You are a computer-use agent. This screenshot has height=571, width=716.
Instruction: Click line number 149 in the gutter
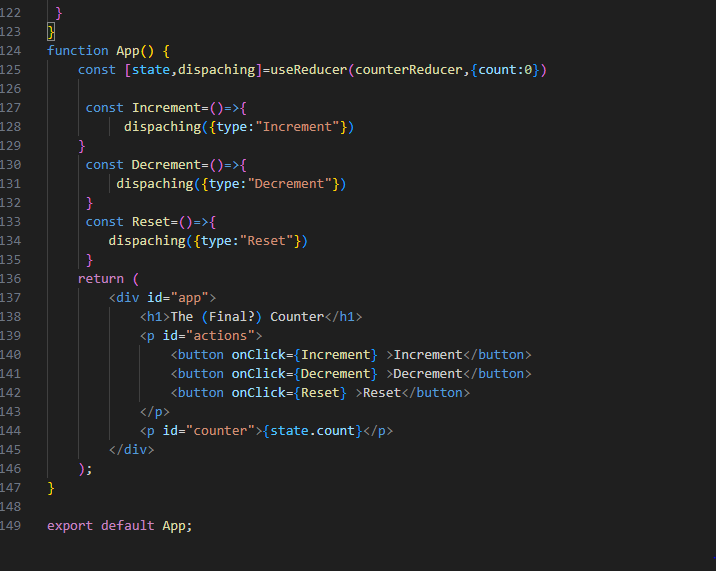pos(10,526)
